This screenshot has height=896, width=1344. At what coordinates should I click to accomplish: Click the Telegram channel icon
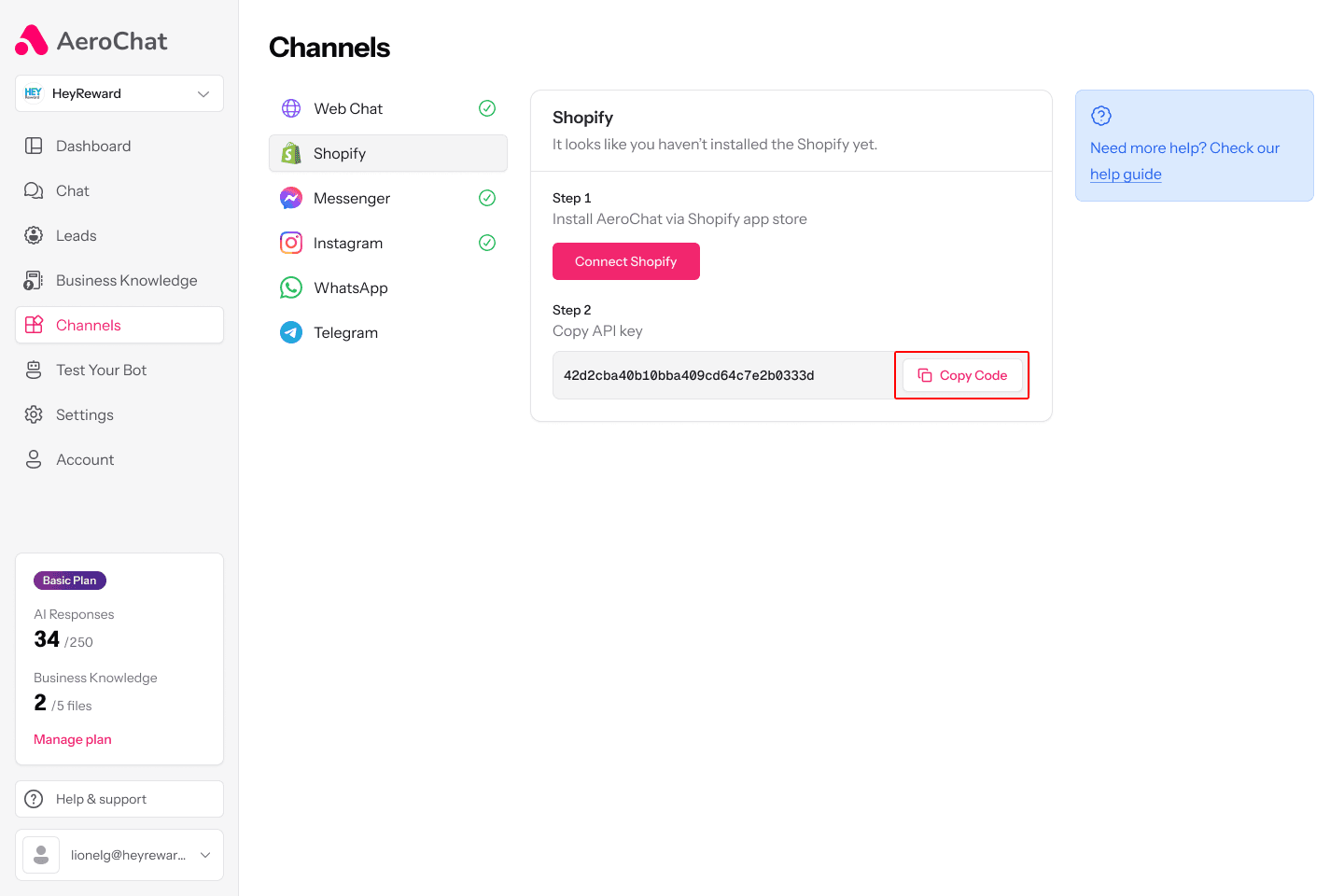coord(291,332)
